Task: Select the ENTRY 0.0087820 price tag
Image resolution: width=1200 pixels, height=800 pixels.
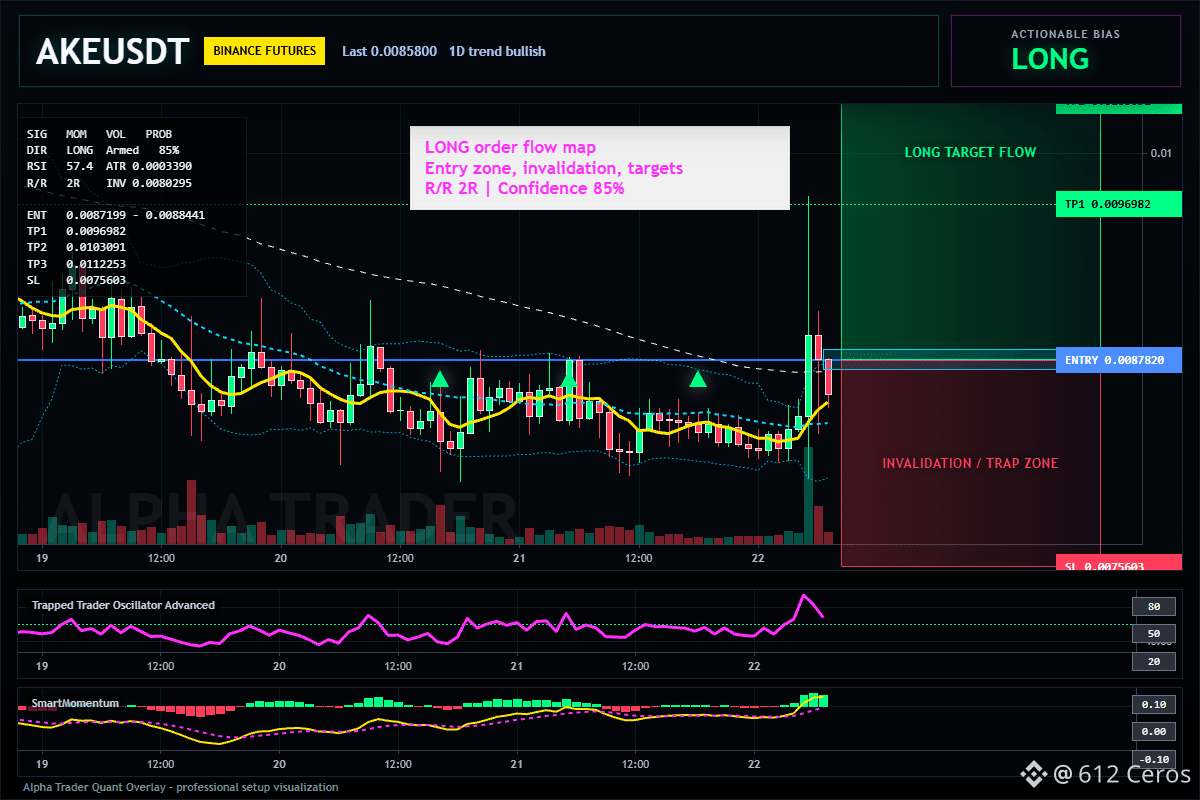Action: 1118,360
